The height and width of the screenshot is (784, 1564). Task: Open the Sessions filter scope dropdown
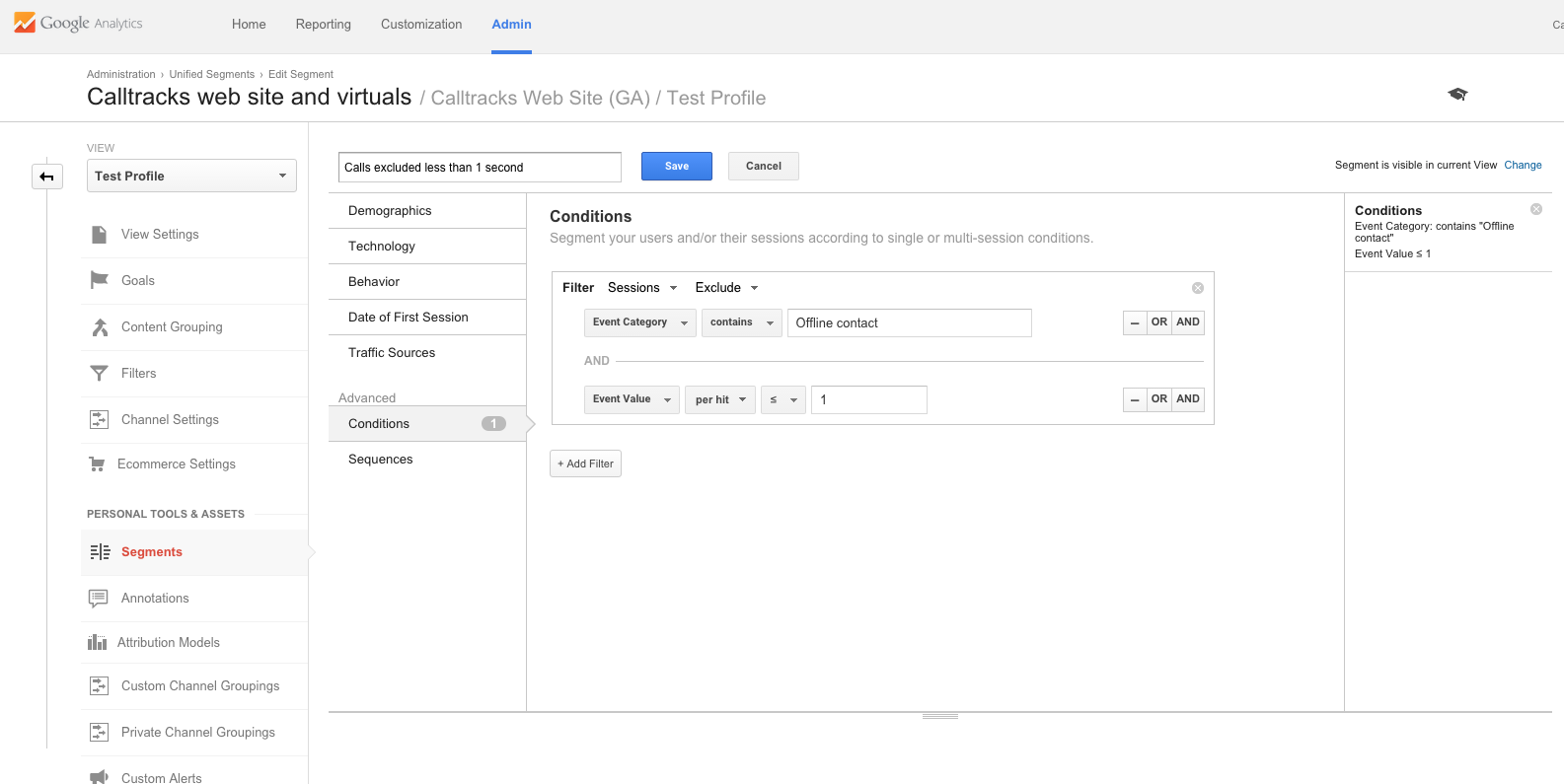pos(642,288)
